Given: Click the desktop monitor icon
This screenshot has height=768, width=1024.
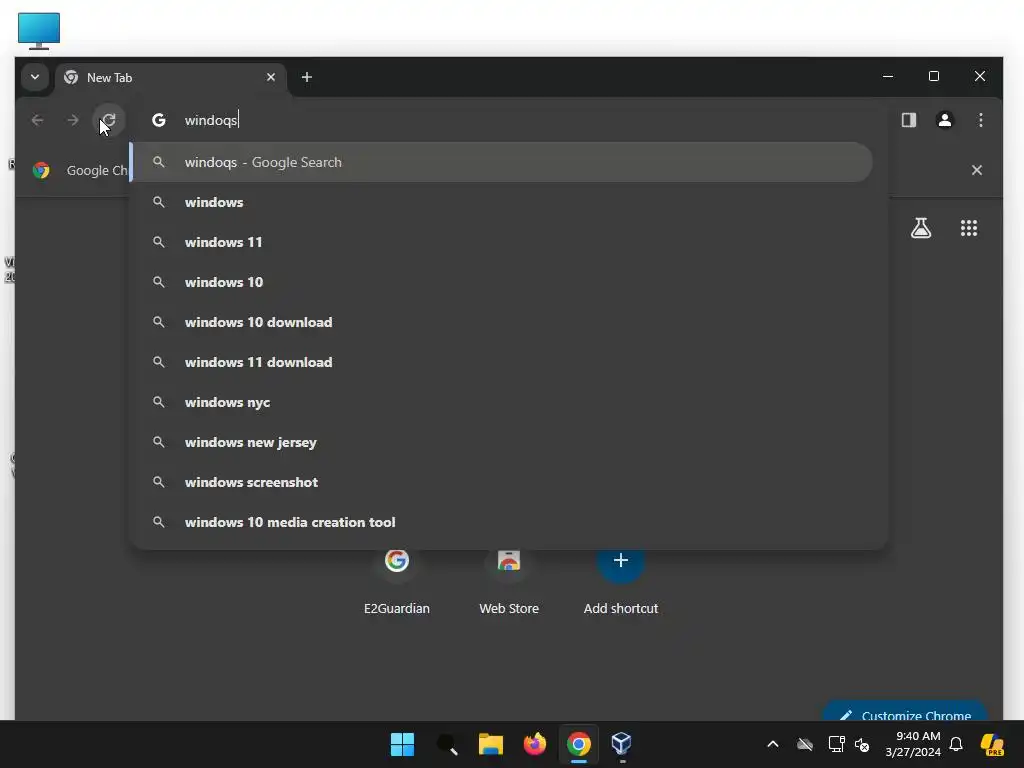Looking at the screenshot, I should pos(39,31).
